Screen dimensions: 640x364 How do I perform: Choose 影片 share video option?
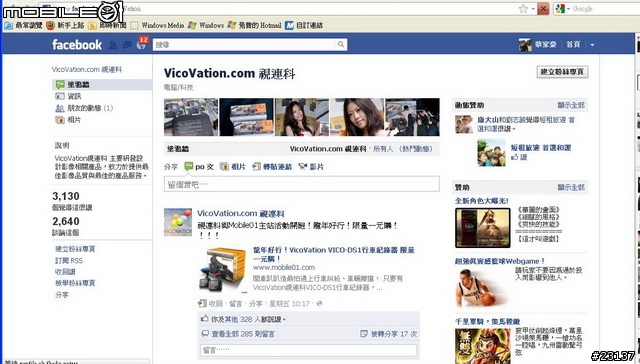311,166
